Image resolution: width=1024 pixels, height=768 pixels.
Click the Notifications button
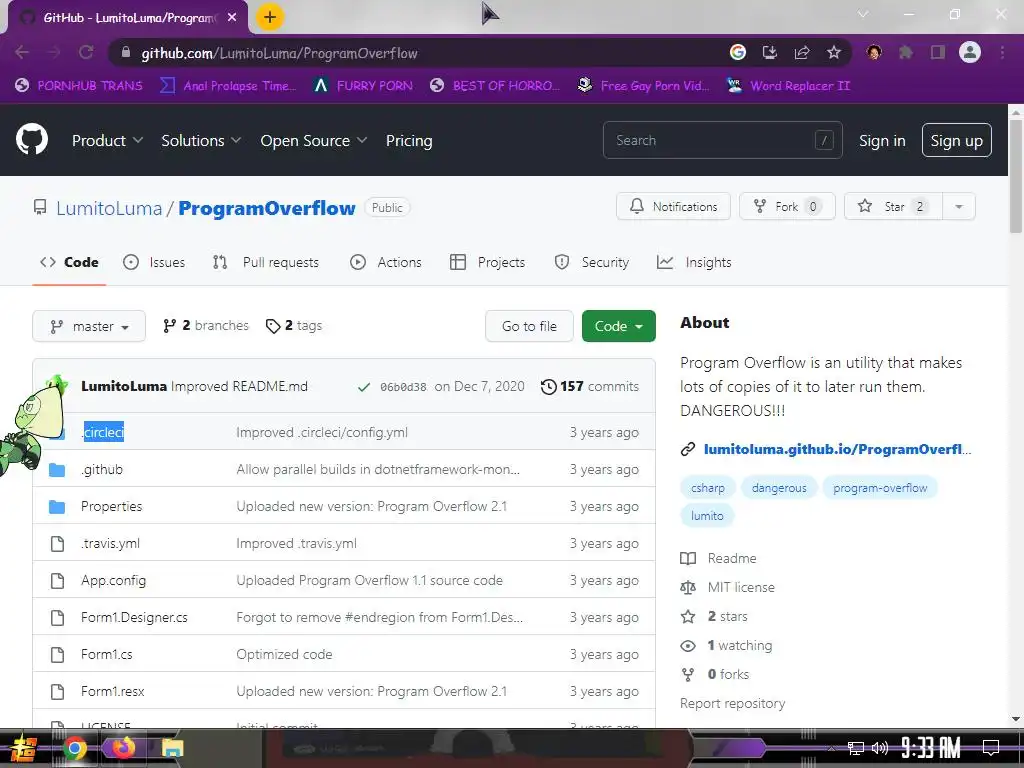coord(673,206)
